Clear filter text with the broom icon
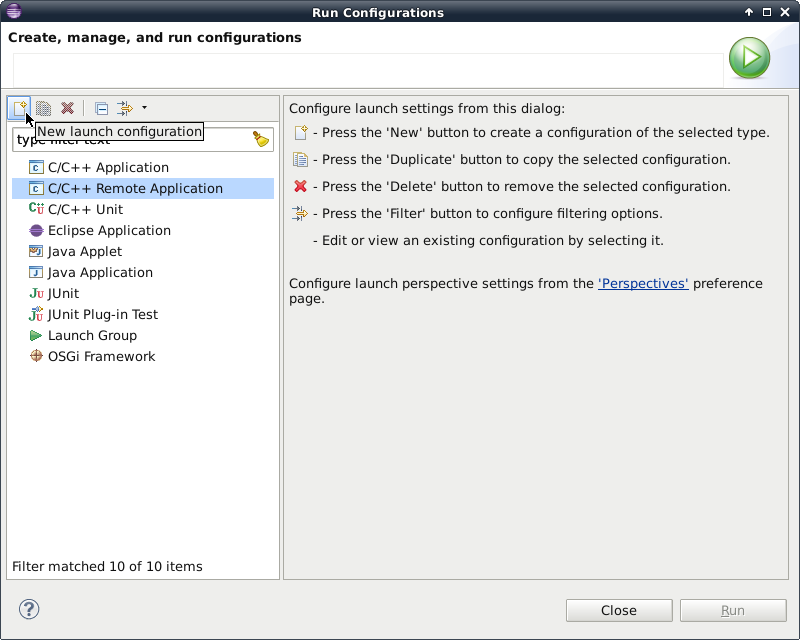 click(x=261, y=139)
